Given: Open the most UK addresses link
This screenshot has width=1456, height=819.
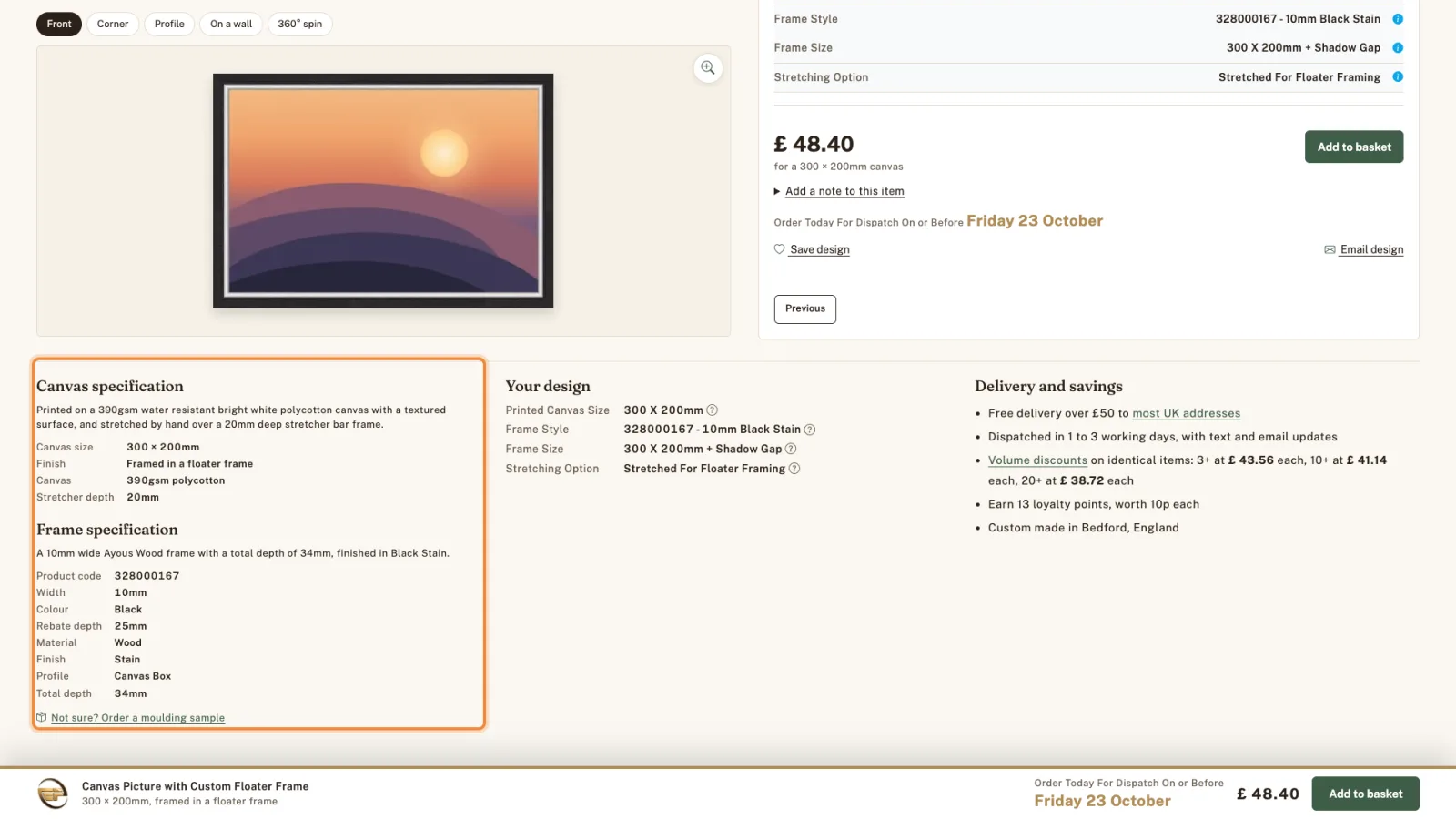Looking at the screenshot, I should 1186,413.
